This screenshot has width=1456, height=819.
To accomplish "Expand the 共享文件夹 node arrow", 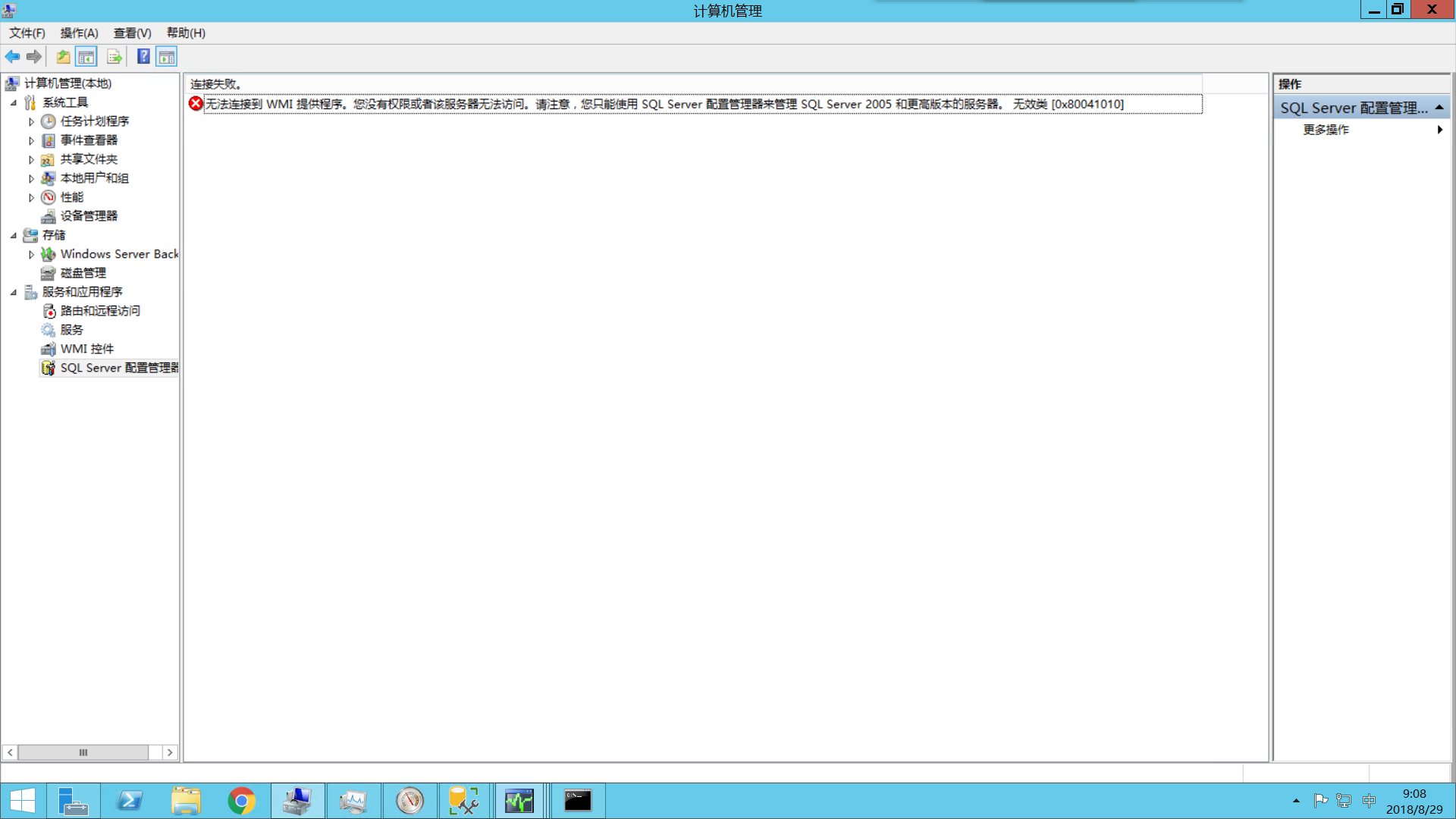I will pyautogui.click(x=31, y=159).
